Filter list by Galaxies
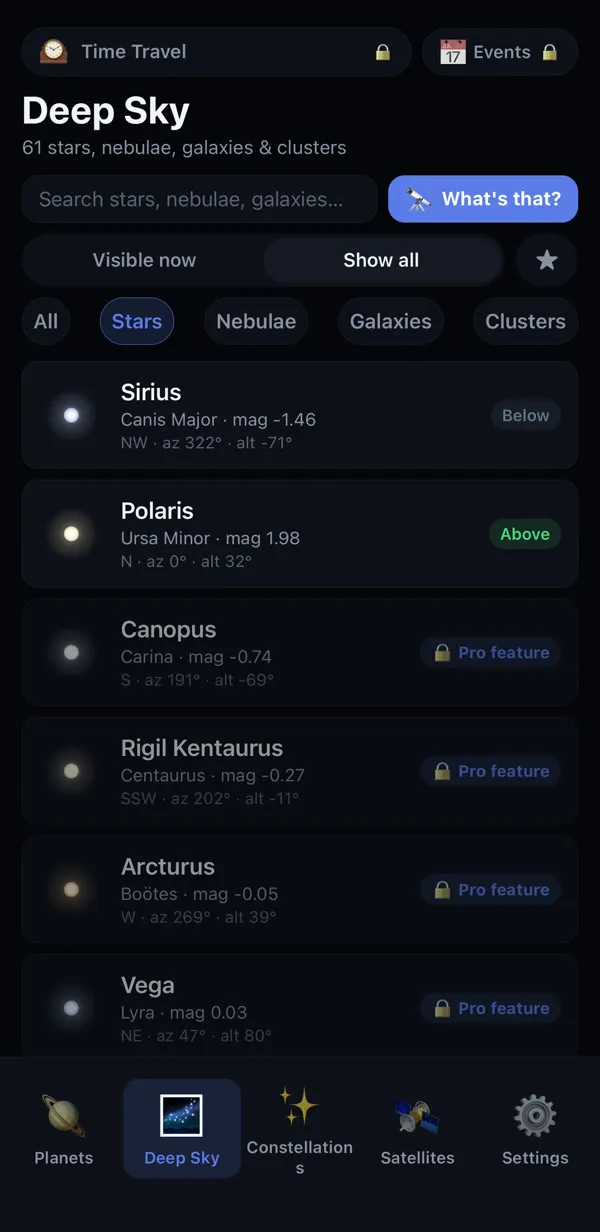This screenshot has width=600, height=1232. 391,322
